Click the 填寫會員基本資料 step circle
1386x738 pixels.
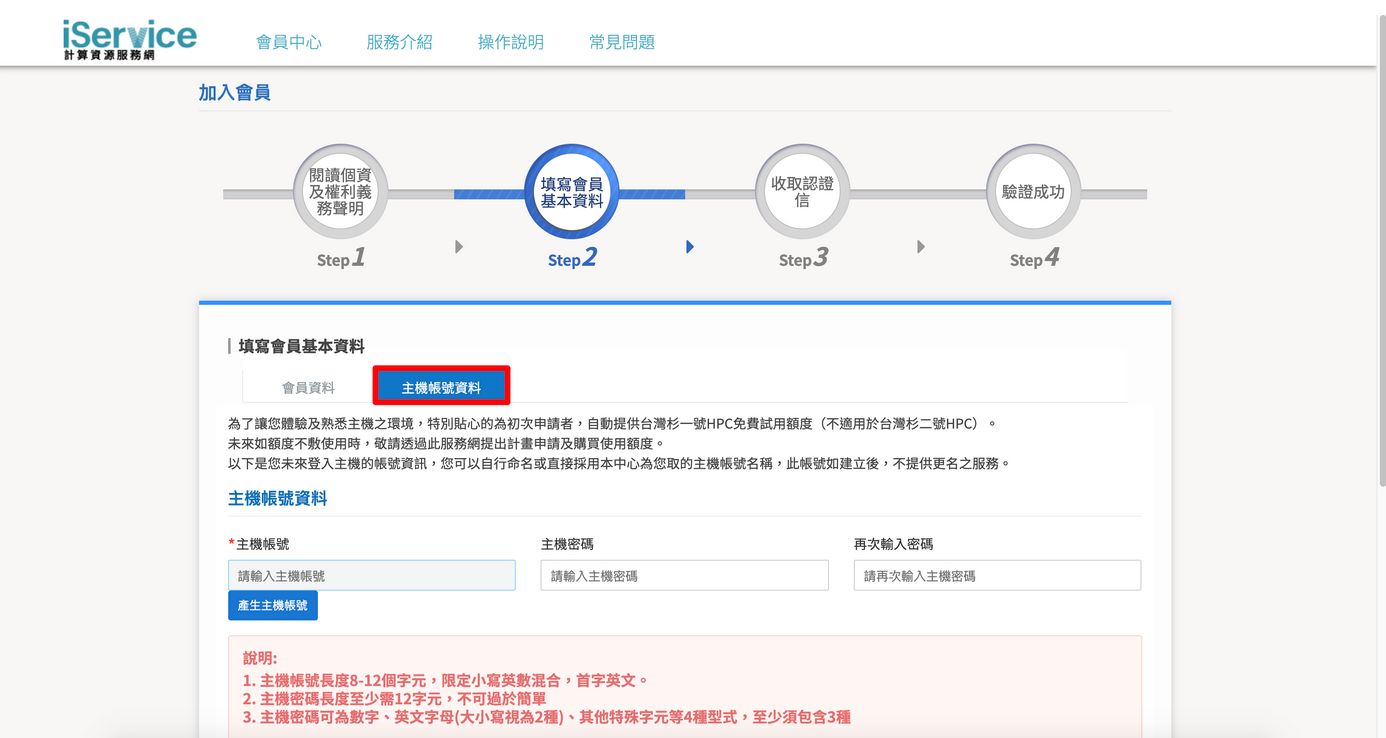571,192
